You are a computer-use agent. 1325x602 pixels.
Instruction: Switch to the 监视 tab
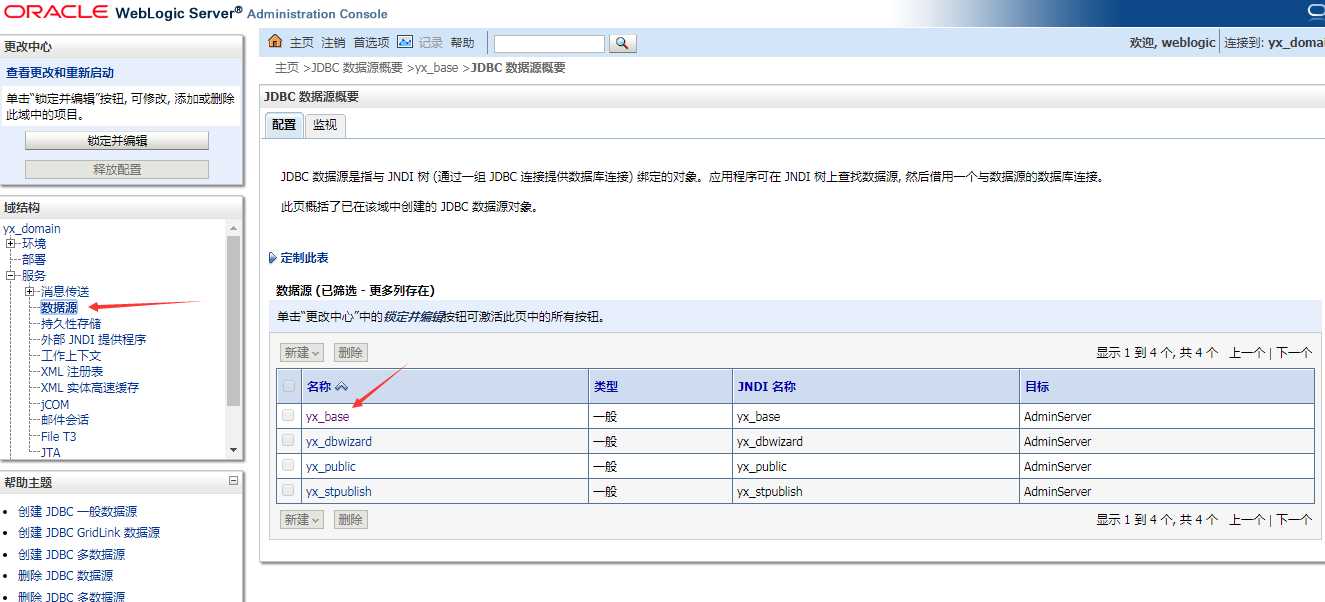pyautogui.click(x=324, y=125)
